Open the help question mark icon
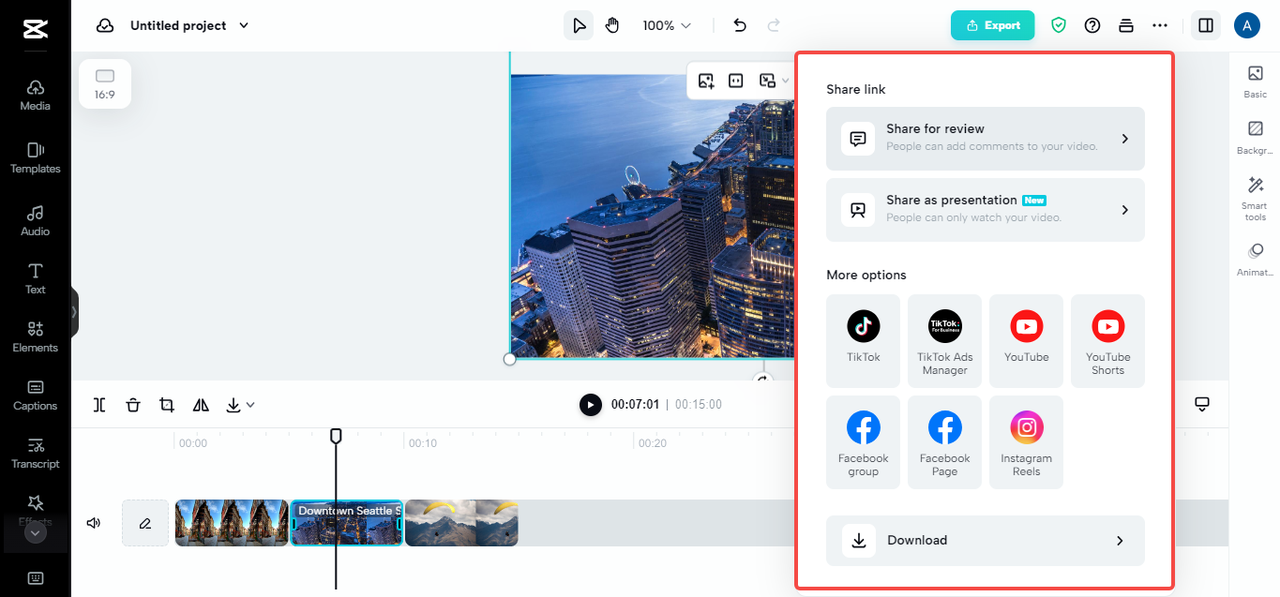Image resolution: width=1280 pixels, height=597 pixels. pos(1092,25)
